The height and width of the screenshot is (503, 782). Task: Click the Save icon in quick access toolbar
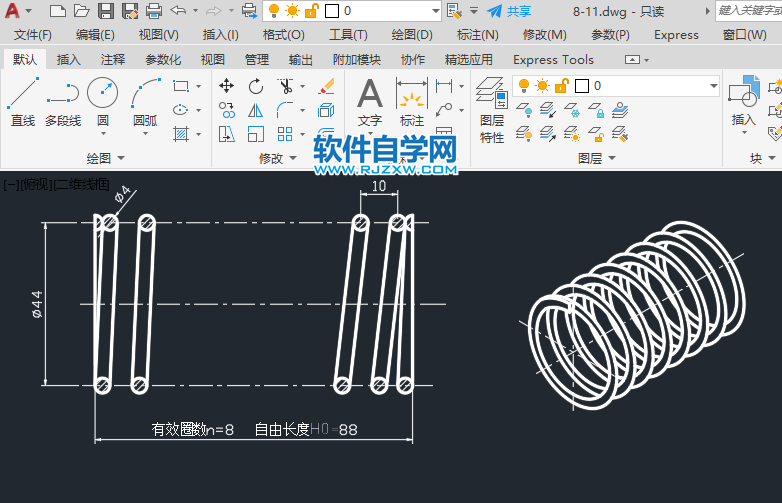pyautogui.click(x=106, y=11)
